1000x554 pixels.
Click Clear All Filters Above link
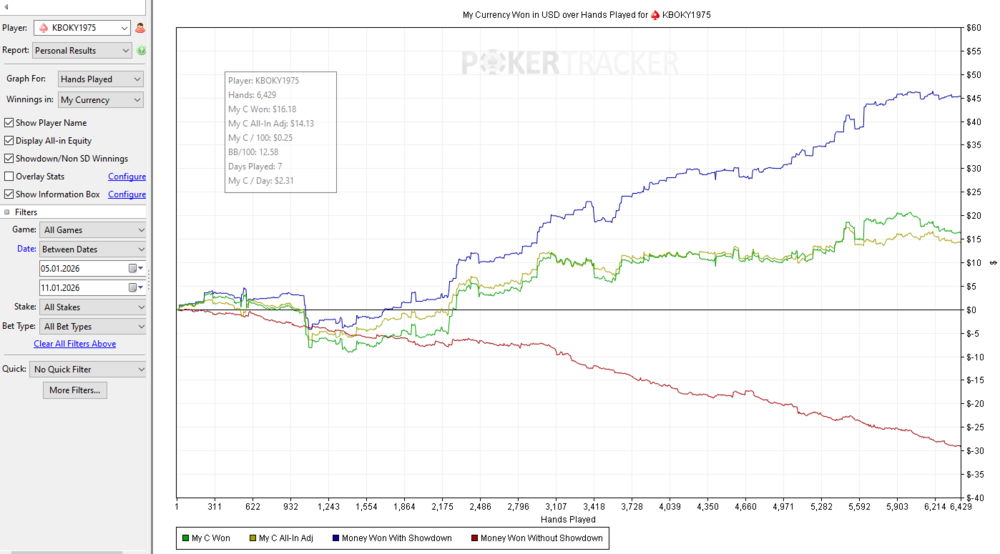pyautogui.click(x=75, y=344)
